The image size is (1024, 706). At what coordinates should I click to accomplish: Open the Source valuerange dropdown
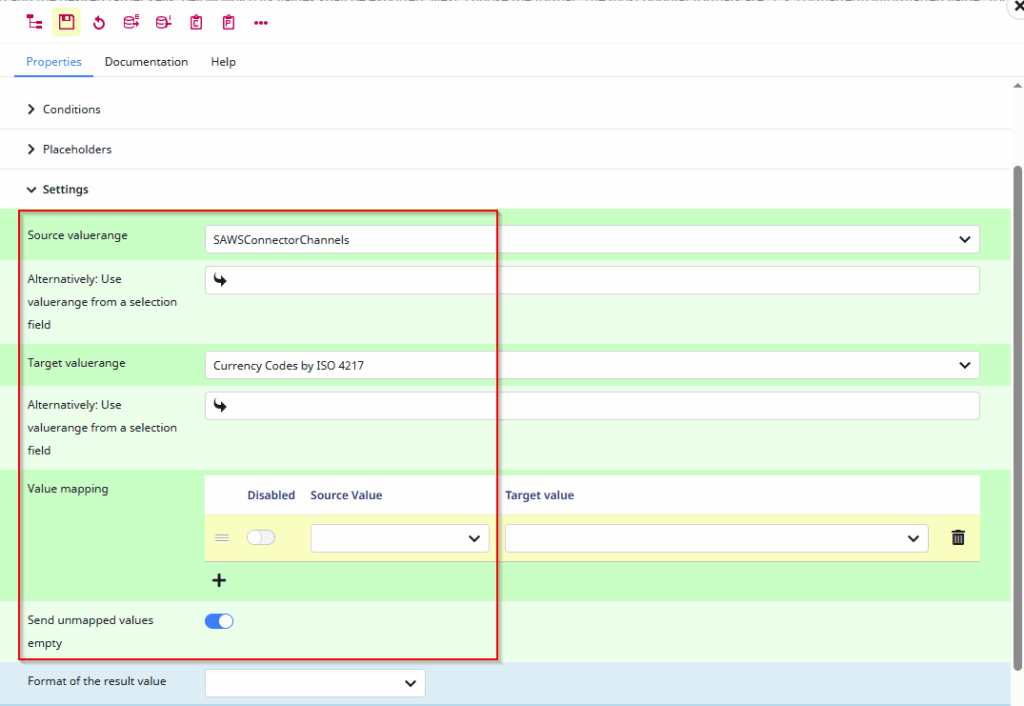964,239
